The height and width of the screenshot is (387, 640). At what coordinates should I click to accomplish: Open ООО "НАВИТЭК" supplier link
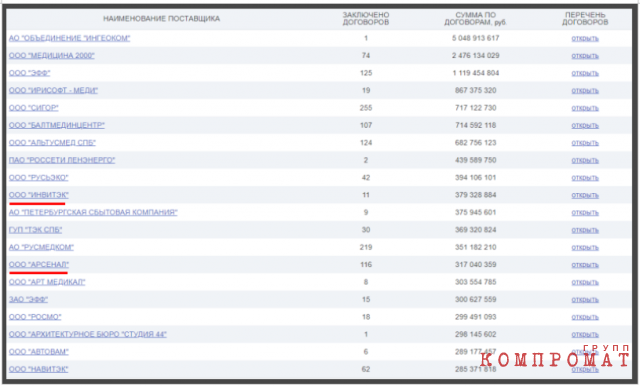coord(38,369)
